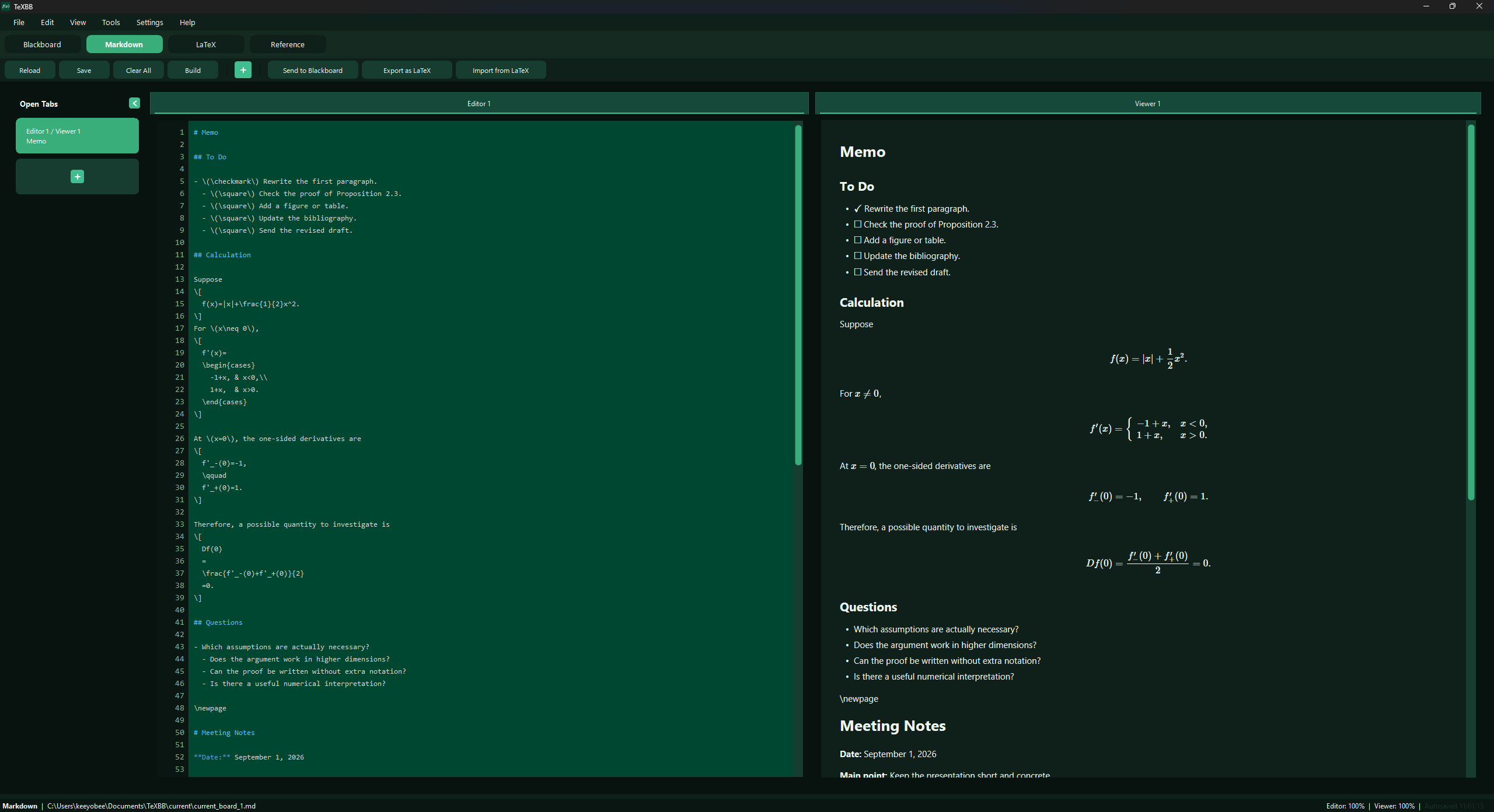Image resolution: width=1494 pixels, height=812 pixels.
Task: Click 'Editor: 100%' zoom in status bar
Action: tap(1345, 806)
